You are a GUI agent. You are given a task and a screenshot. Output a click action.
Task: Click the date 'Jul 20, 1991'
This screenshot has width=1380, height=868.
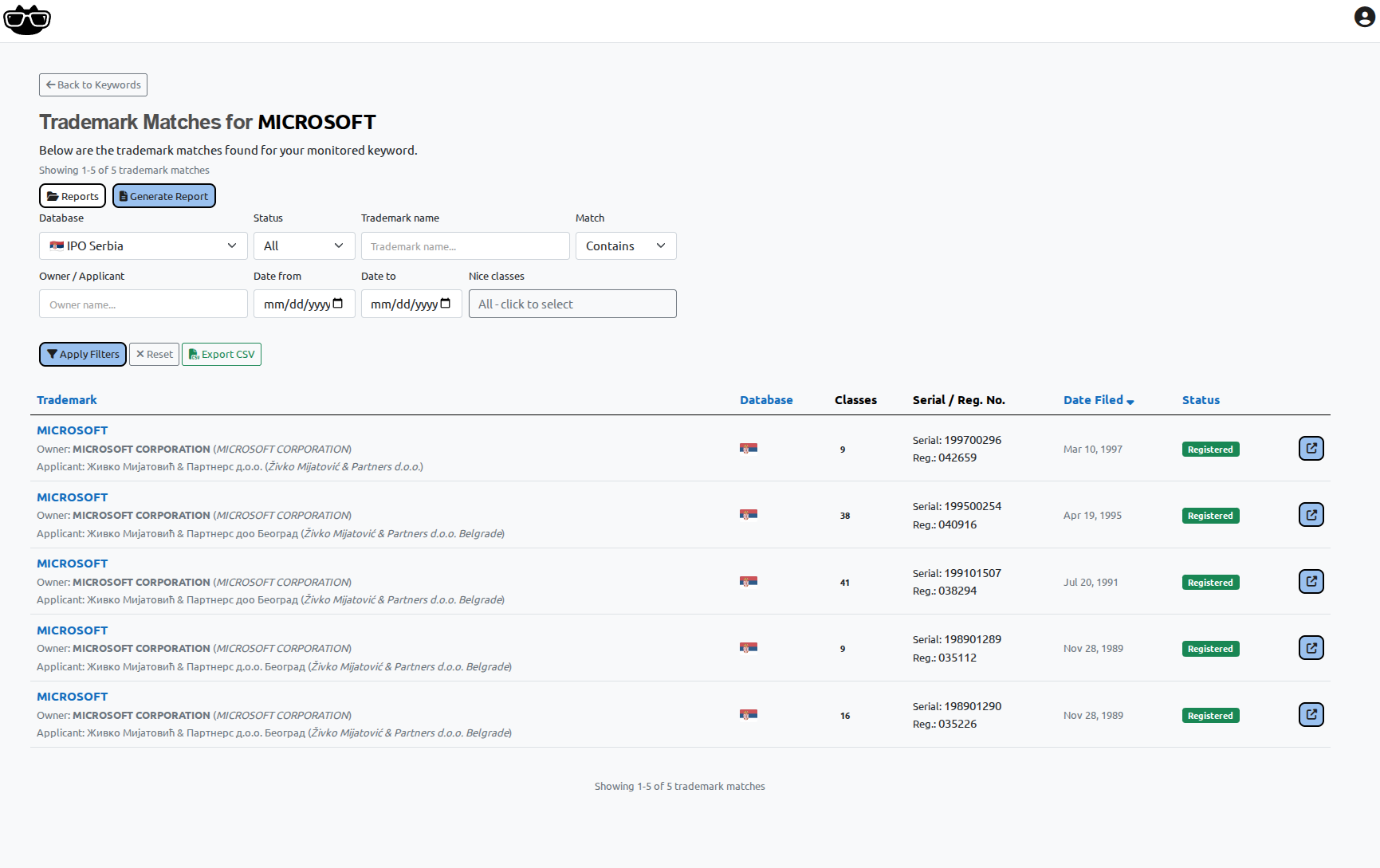(x=1091, y=583)
